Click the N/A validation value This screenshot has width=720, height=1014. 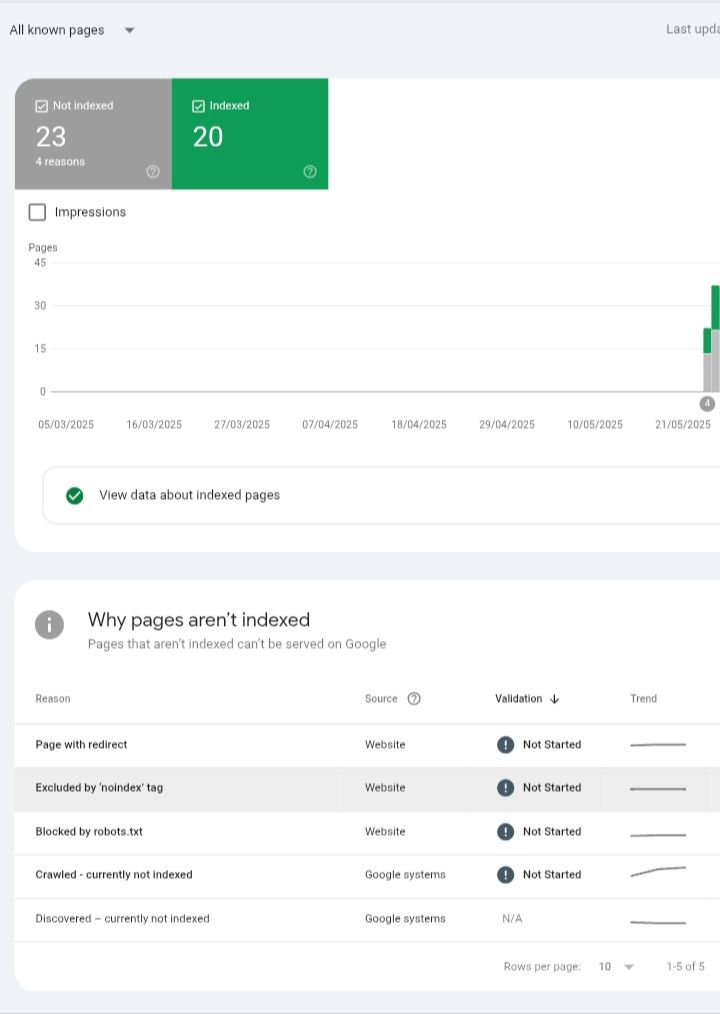click(x=512, y=918)
